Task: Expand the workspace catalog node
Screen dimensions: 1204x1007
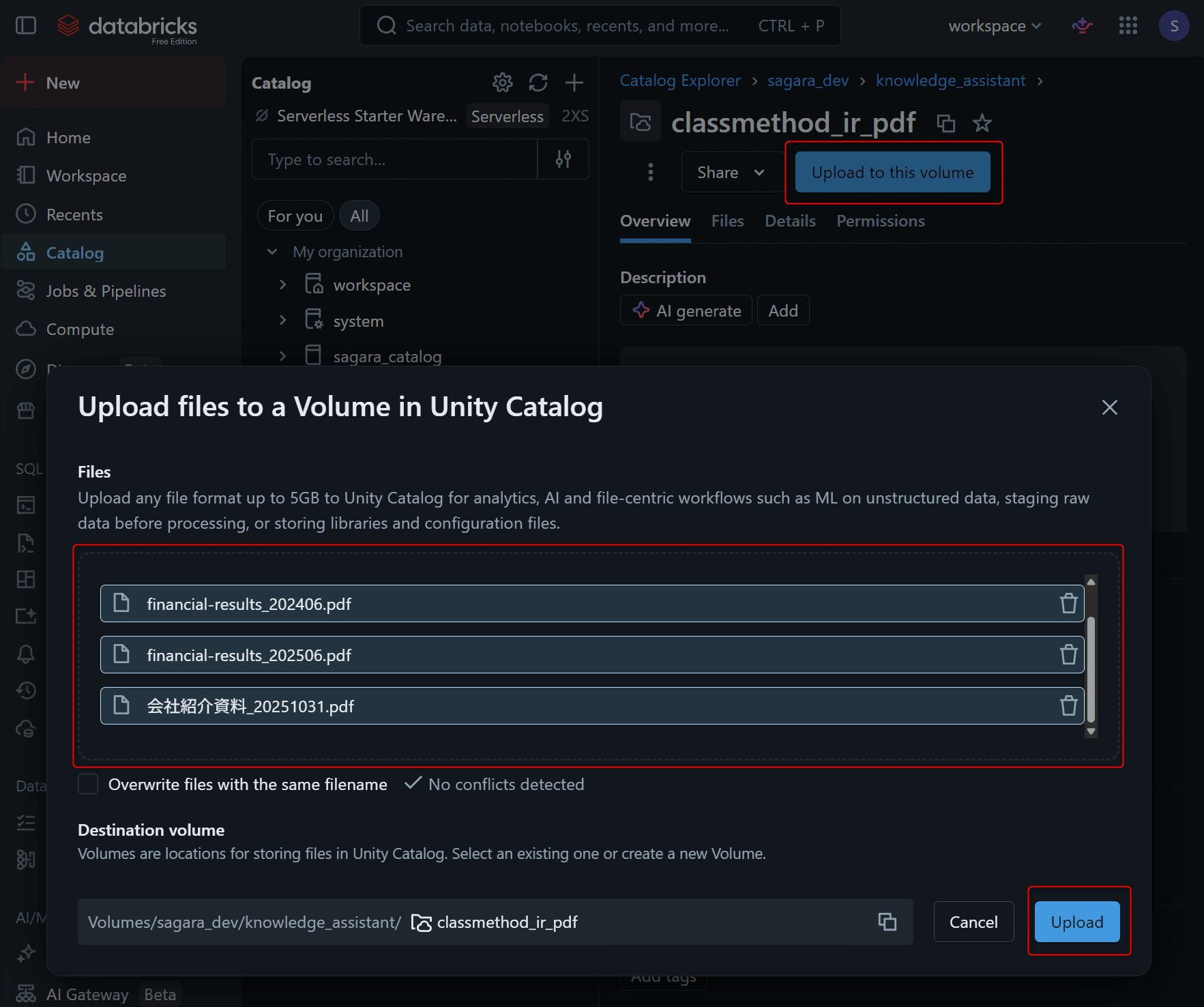Action: pos(283,285)
